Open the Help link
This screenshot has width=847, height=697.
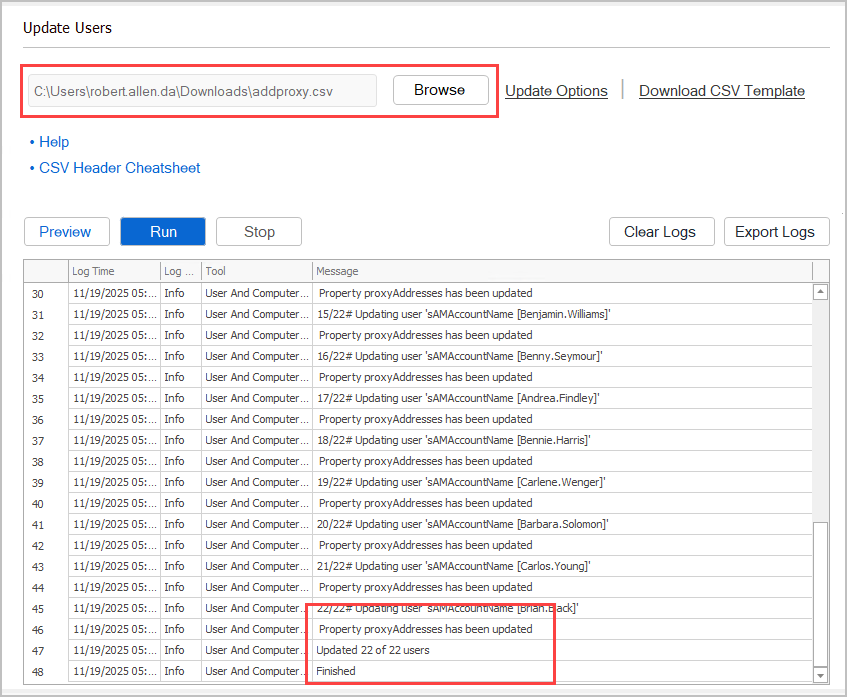click(54, 141)
